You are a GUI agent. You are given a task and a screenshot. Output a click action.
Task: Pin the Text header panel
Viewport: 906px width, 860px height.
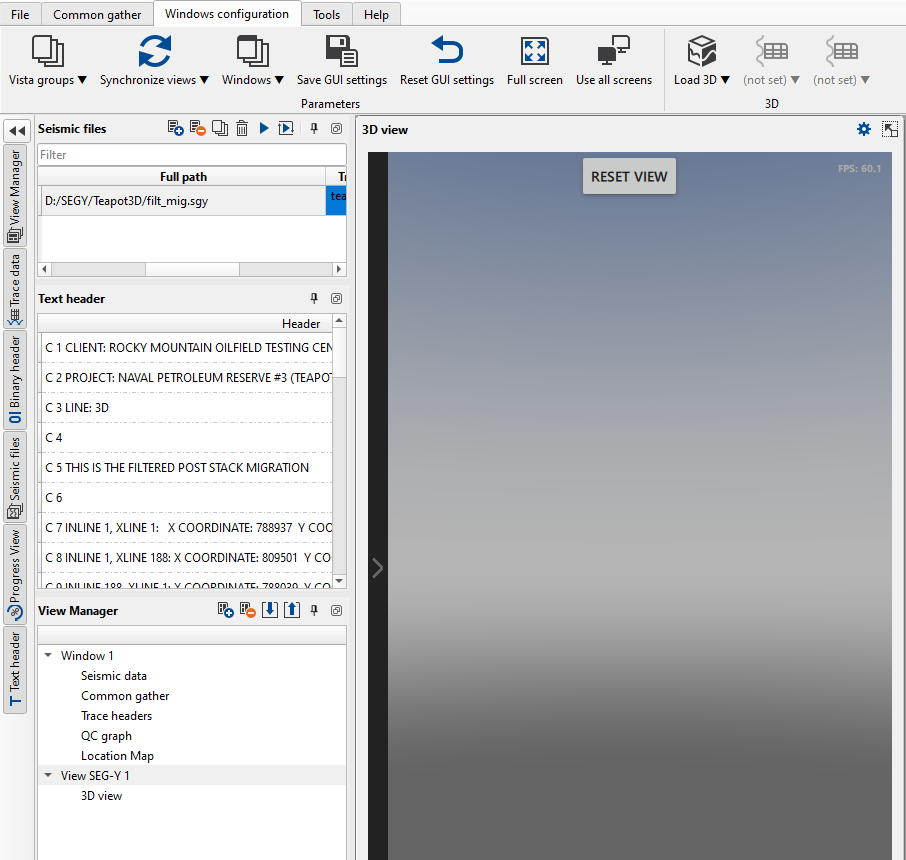(314, 298)
